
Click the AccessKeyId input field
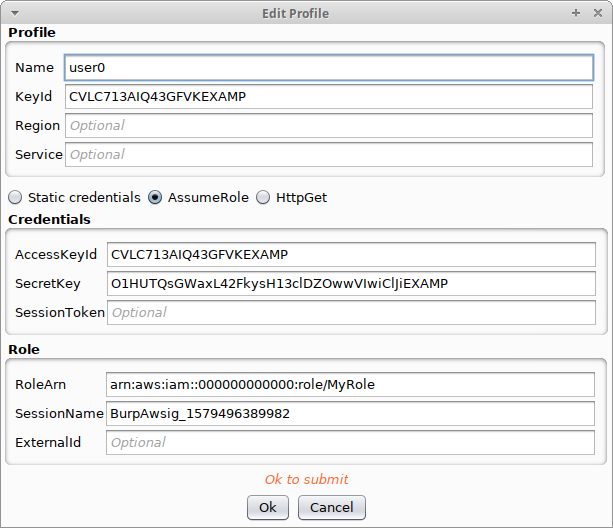(x=351, y=254)
